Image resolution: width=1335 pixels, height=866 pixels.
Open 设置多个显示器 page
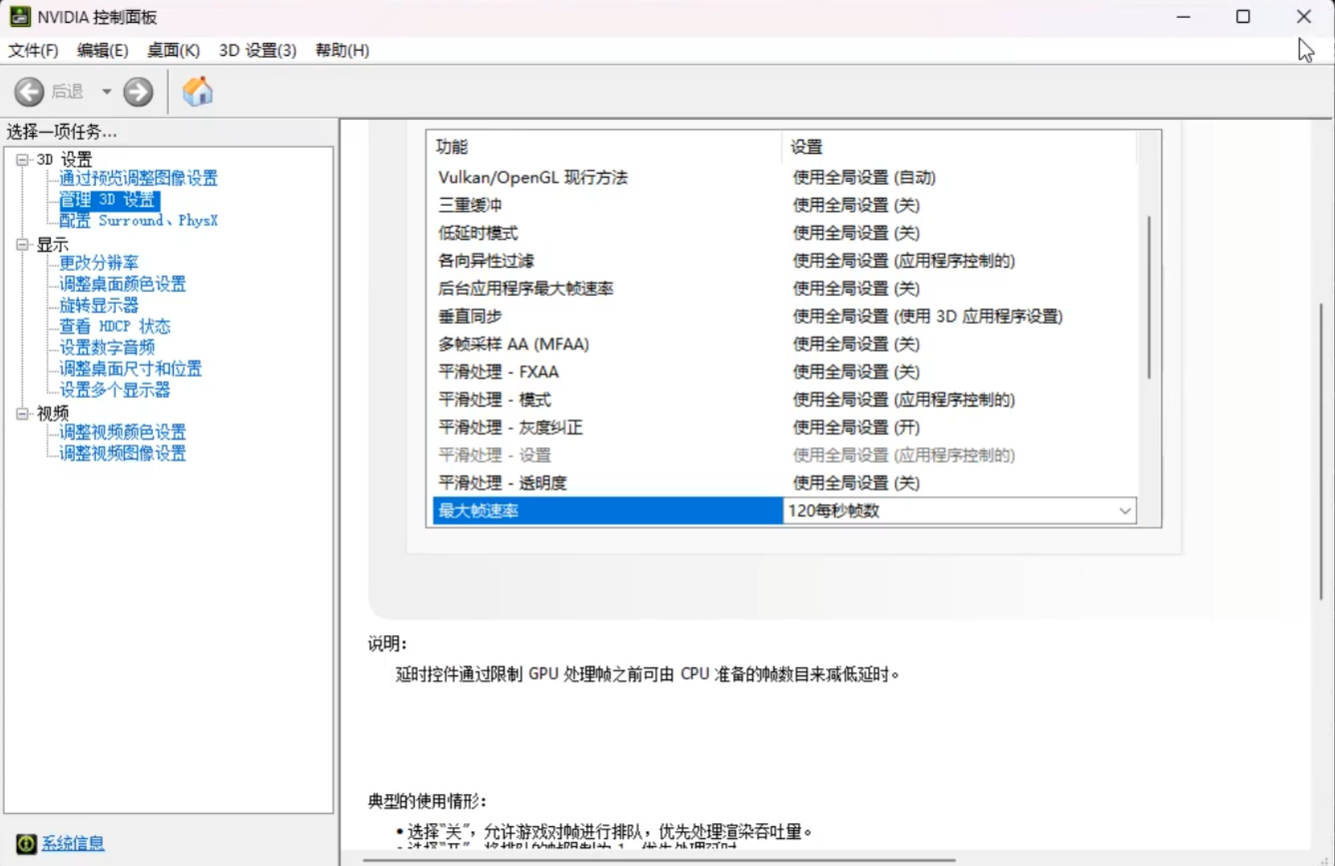(x=115, y=390)
